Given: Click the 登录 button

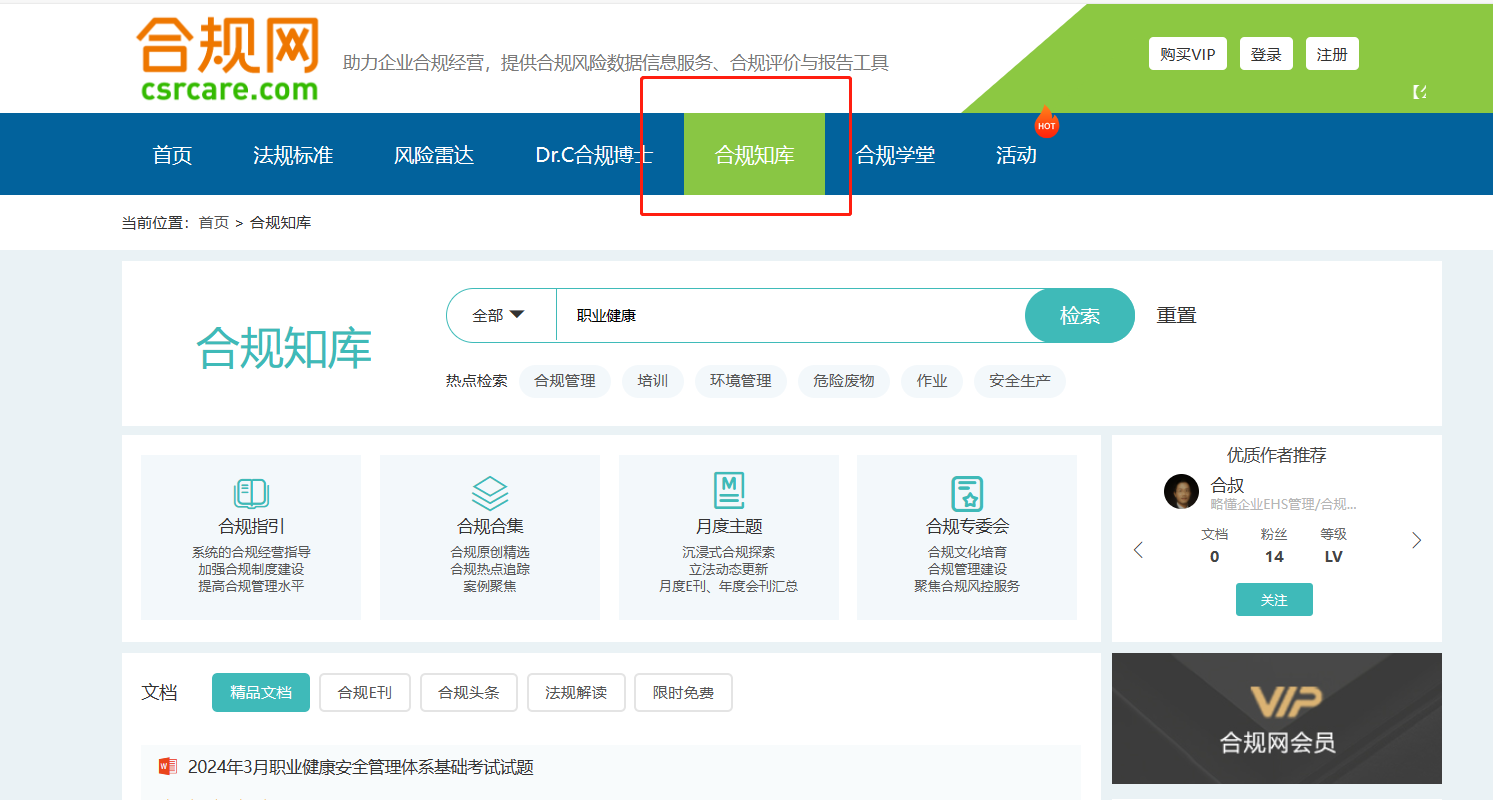Looking at the screenshot, I should (x=1266, y=54).
